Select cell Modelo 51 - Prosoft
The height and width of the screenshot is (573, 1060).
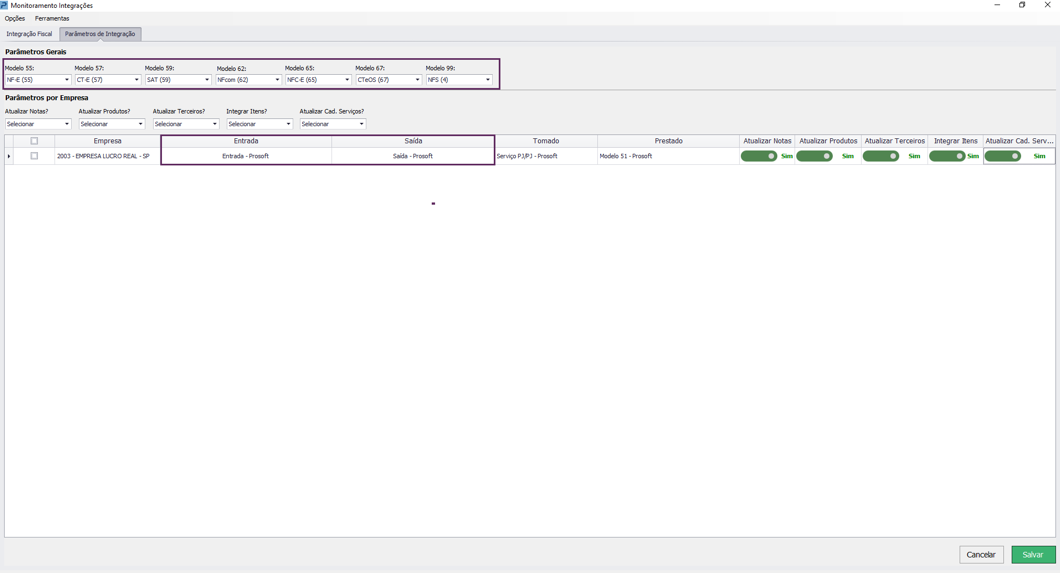(x=669, y=156)
